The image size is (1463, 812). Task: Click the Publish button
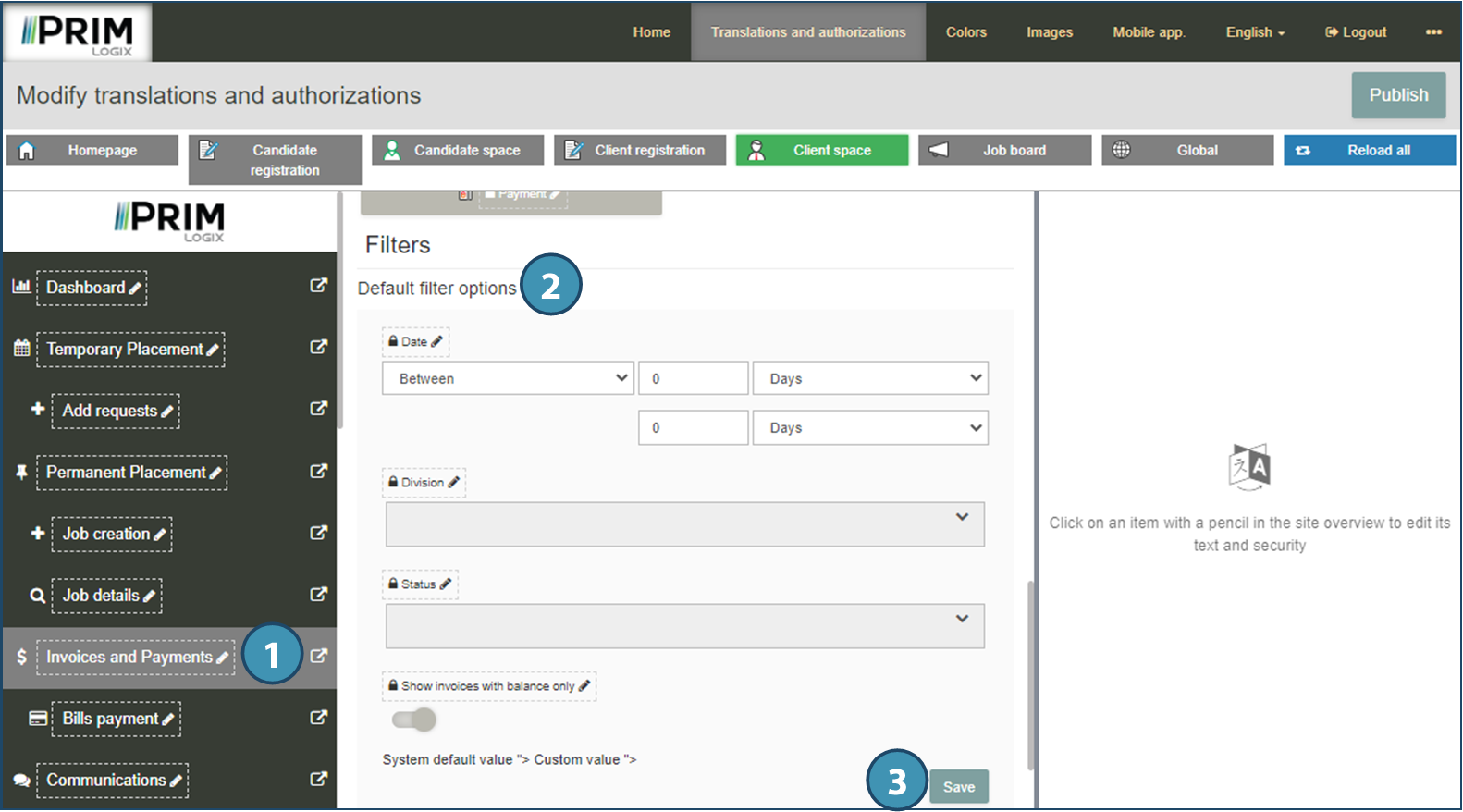1397,95
